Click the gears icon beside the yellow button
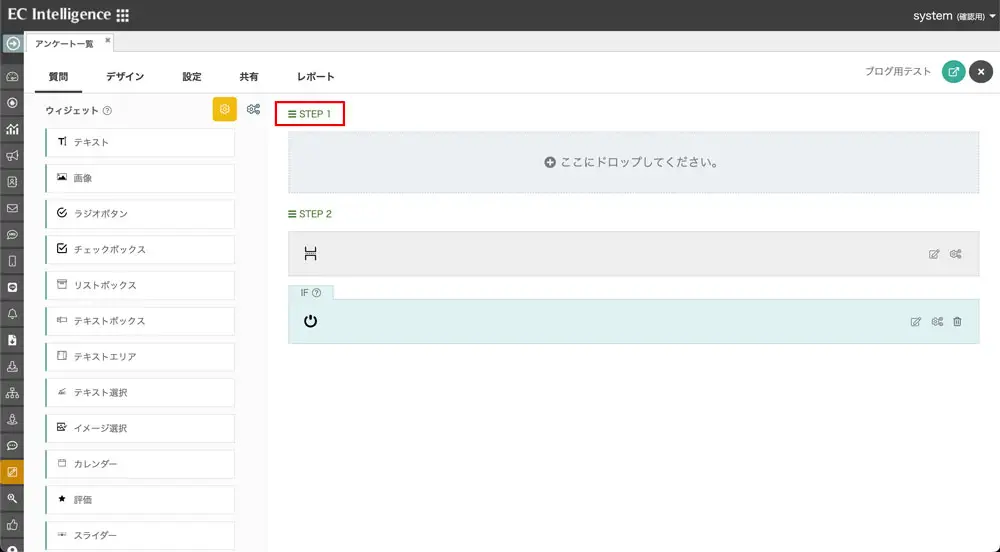The width and height of the screenshot is (1000, 552). (254, 110)
